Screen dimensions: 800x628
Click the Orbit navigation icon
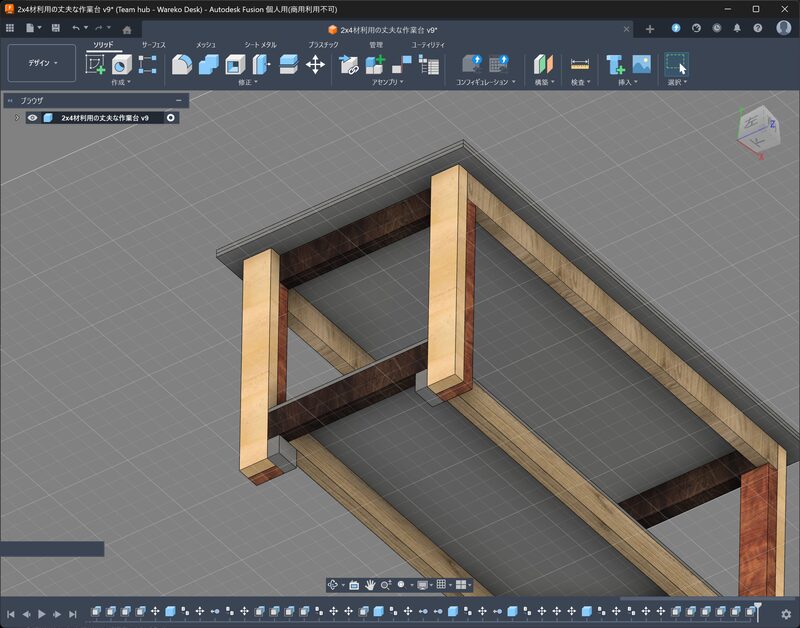click(333, 584)
